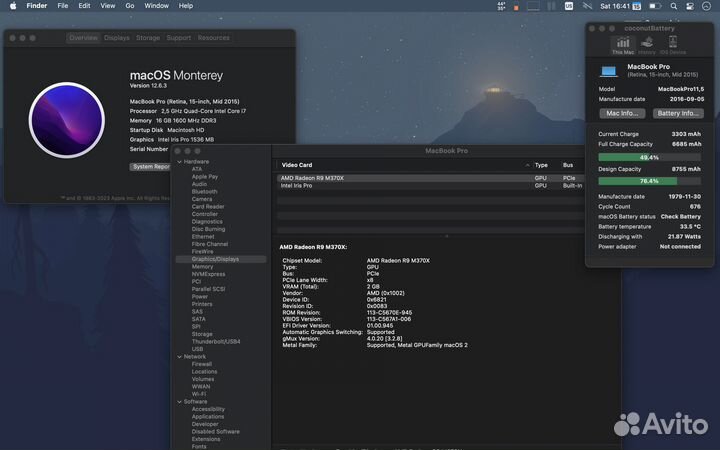
Task: Open the Finder menu
Action: coord(37,6)
